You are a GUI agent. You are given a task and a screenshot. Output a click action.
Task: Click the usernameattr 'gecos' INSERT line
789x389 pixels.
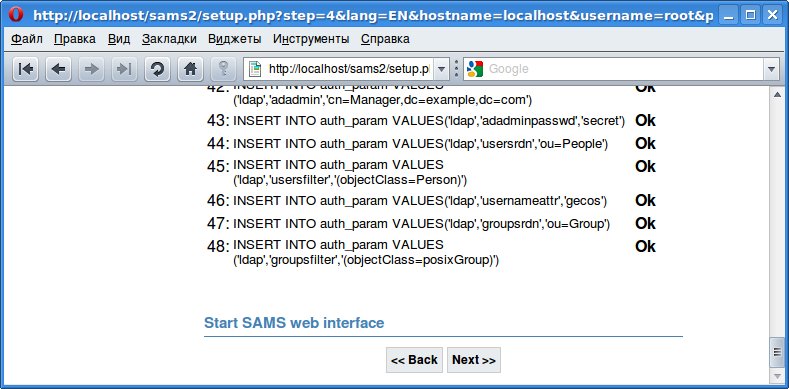click(420, 201)
